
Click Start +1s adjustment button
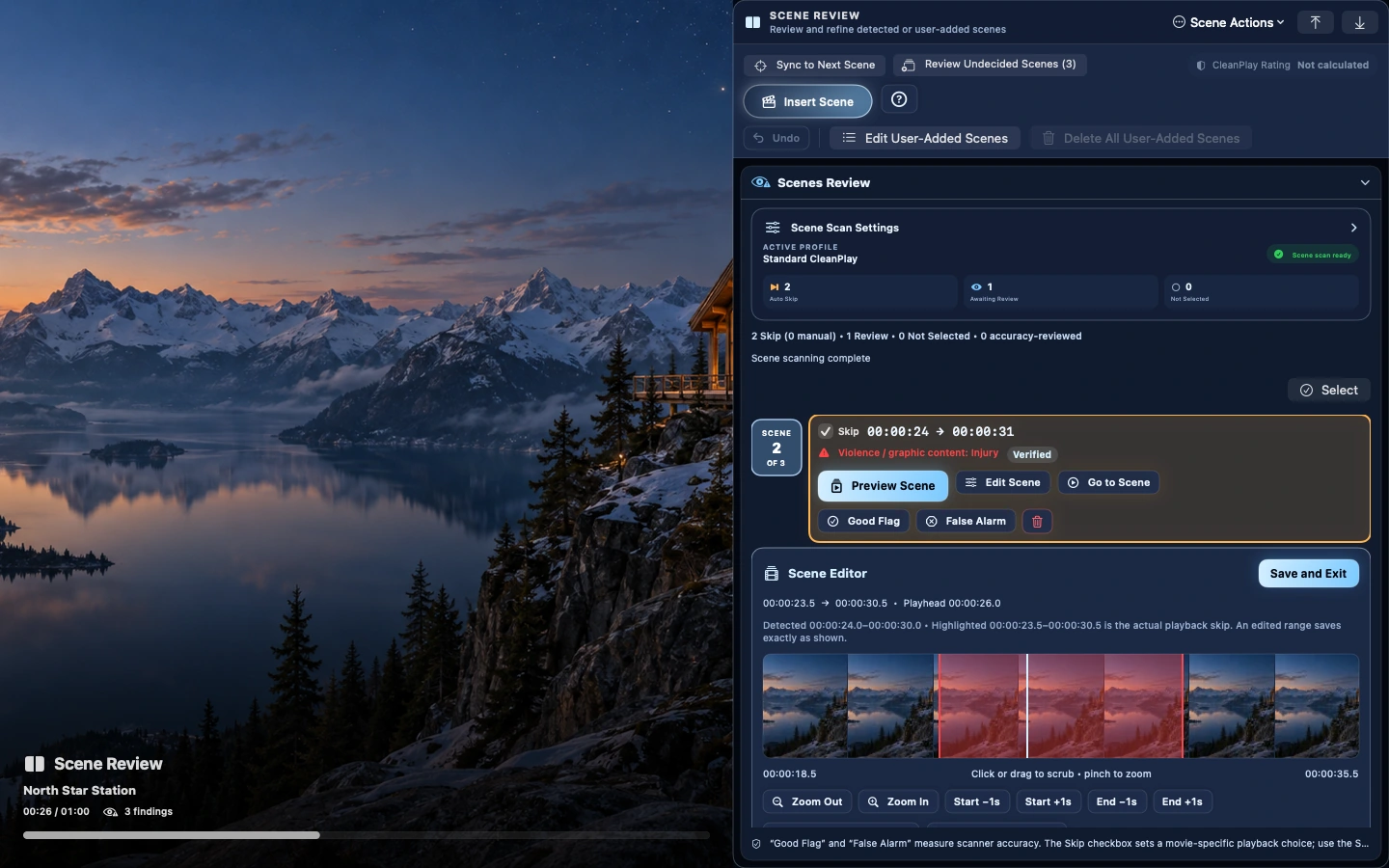pyautogui.click(x=1048, y=801)
